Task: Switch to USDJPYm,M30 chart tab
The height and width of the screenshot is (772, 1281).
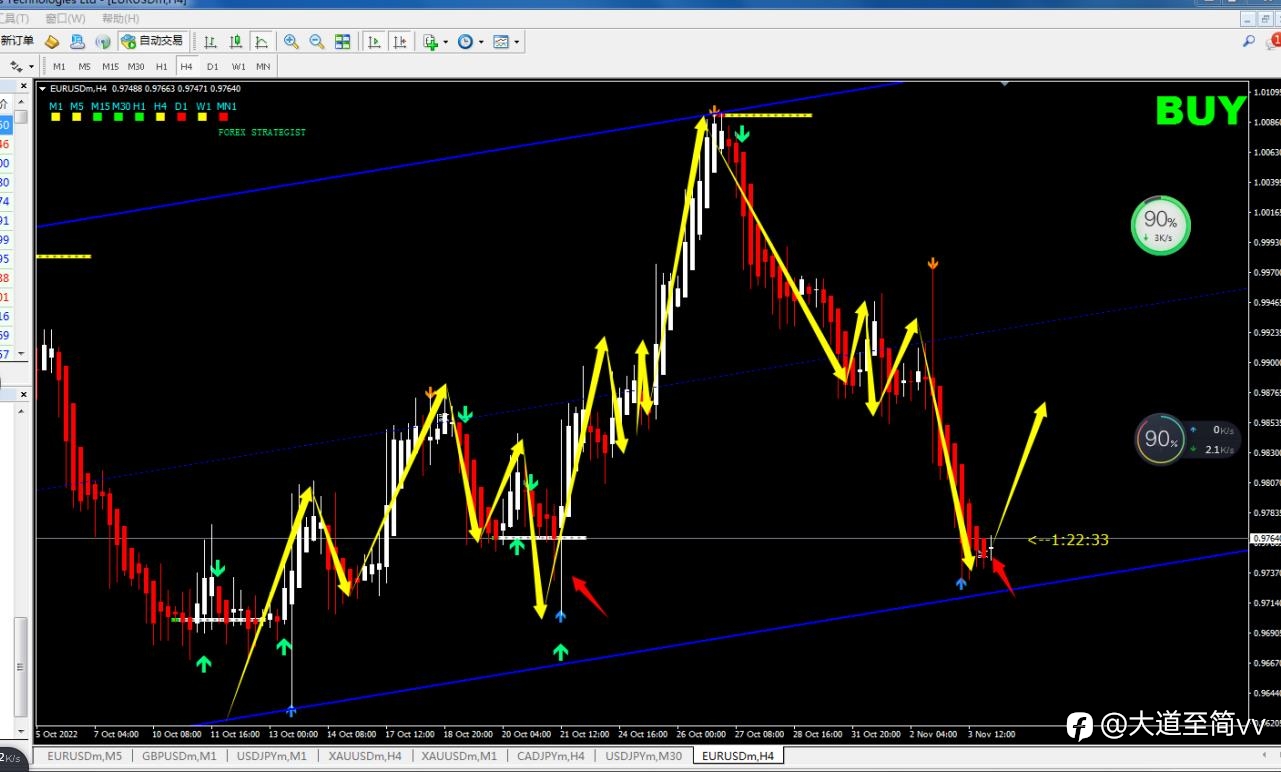Action: (644, 756)
